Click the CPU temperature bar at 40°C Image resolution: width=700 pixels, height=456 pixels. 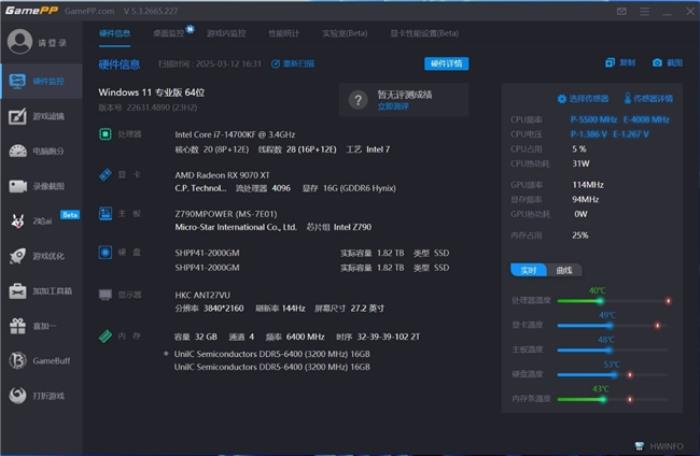pos(614,301)
